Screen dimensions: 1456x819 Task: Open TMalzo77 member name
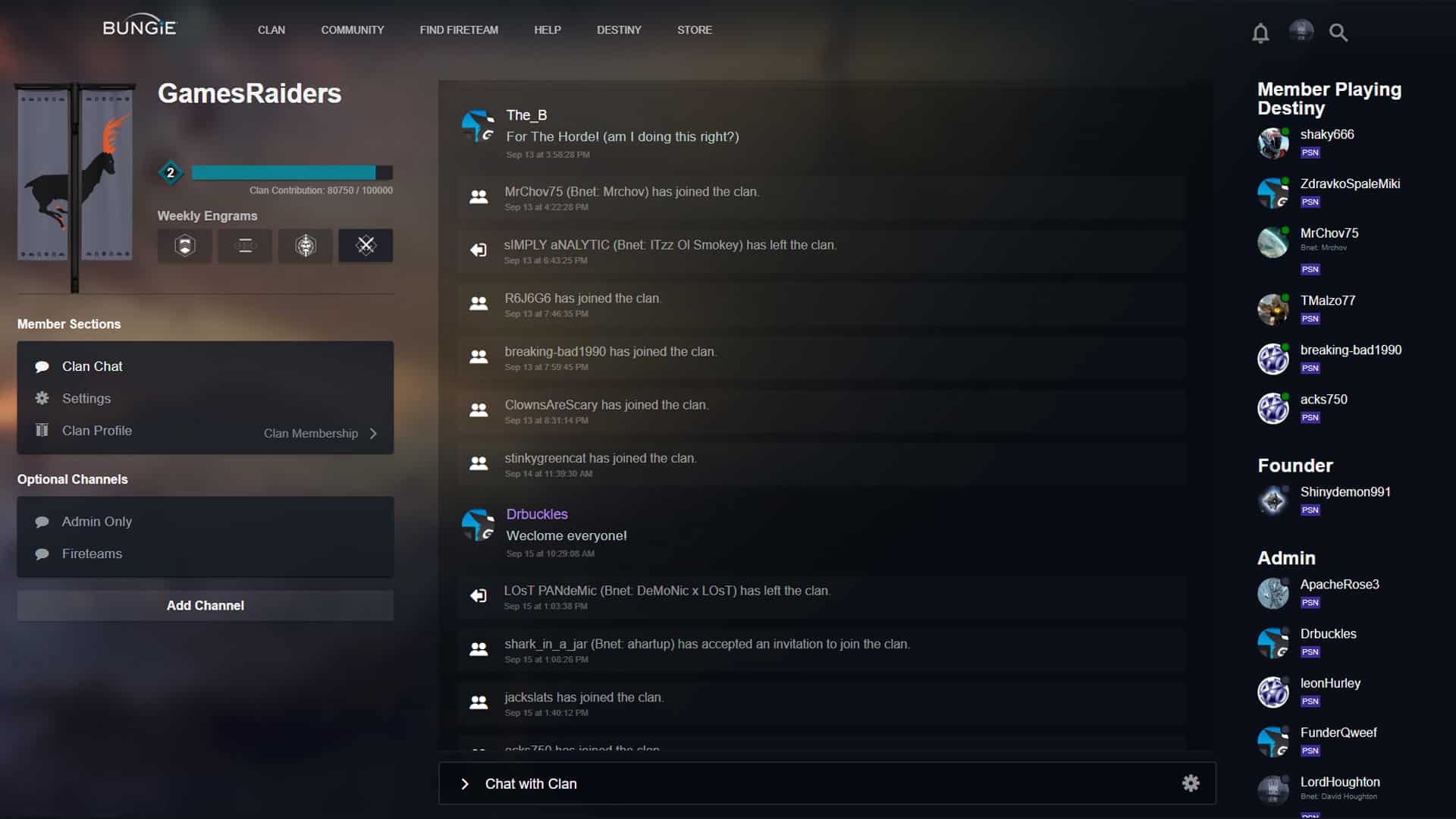1328,301
